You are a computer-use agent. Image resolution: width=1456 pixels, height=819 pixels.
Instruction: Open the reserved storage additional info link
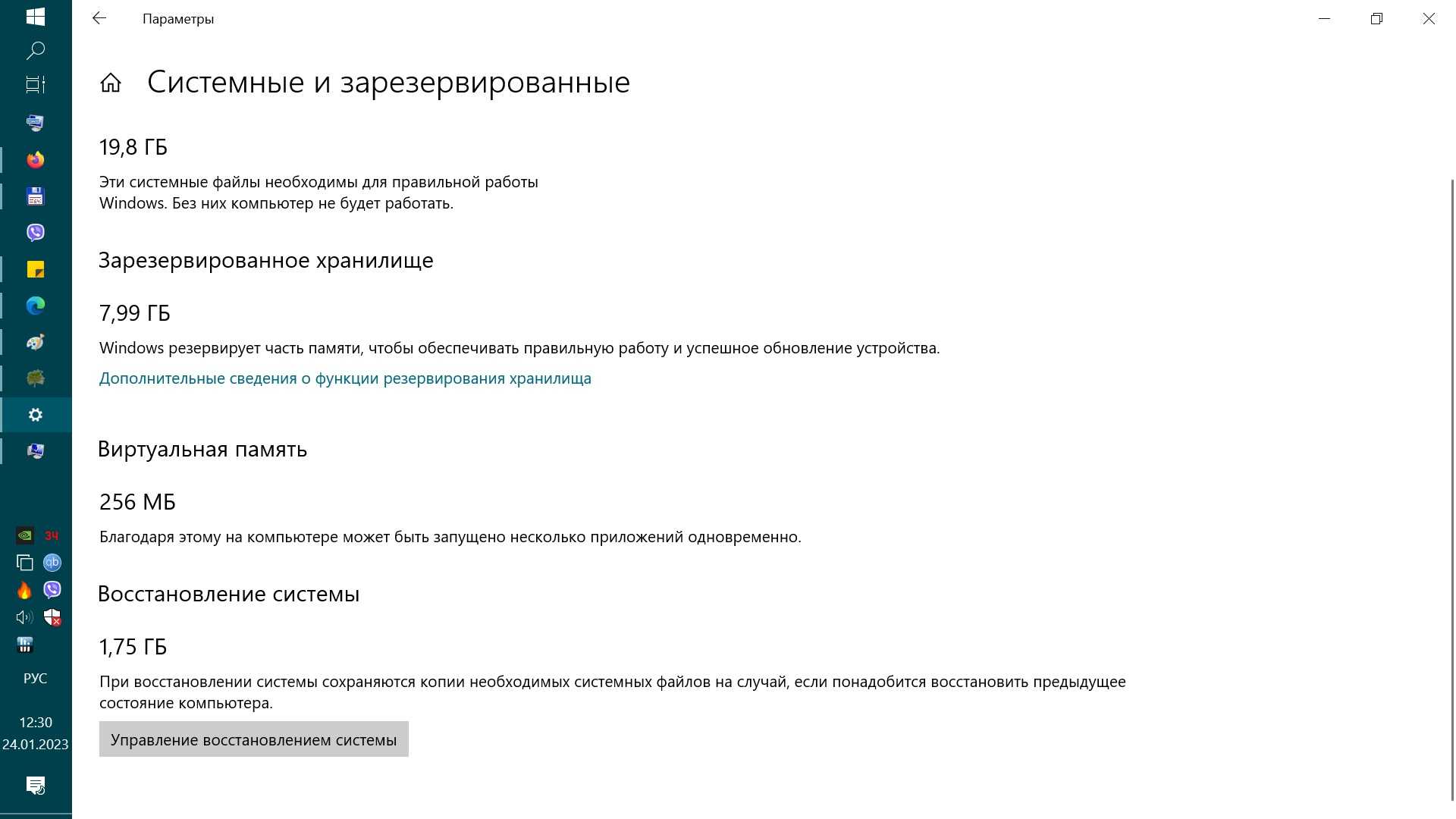coord(345,378)
